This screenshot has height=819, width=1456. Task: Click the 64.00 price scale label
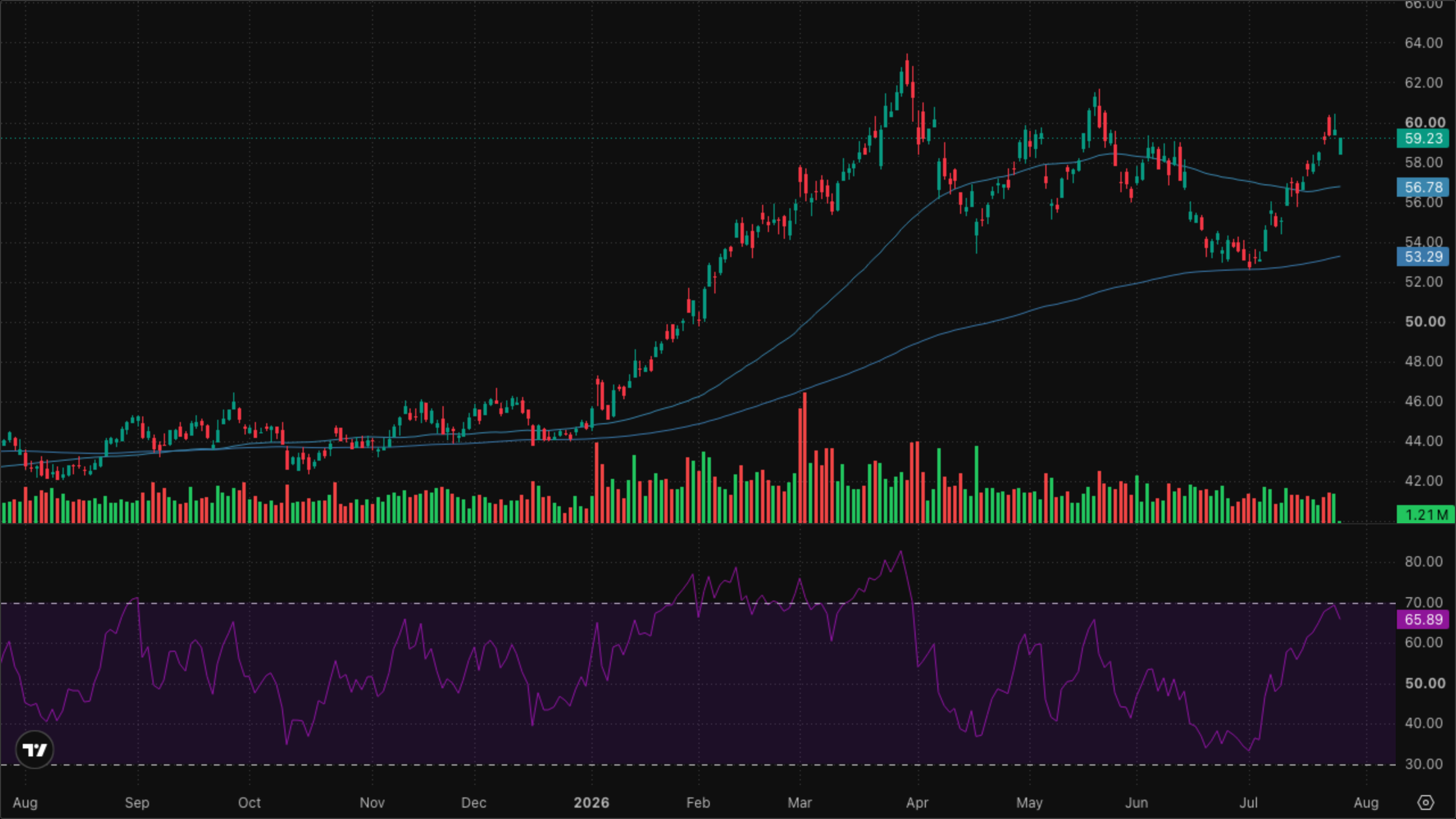point(1423,43)
